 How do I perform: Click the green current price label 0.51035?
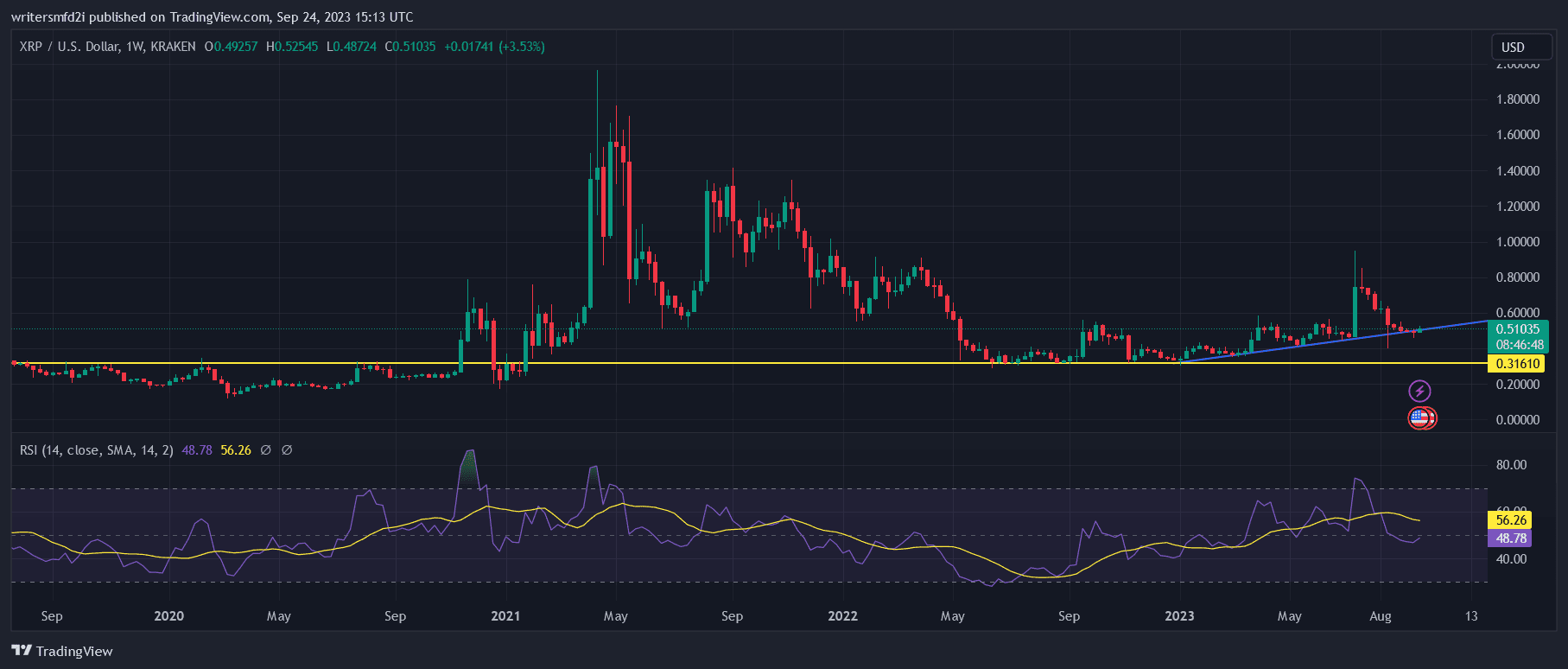[x=1518, y=329]
